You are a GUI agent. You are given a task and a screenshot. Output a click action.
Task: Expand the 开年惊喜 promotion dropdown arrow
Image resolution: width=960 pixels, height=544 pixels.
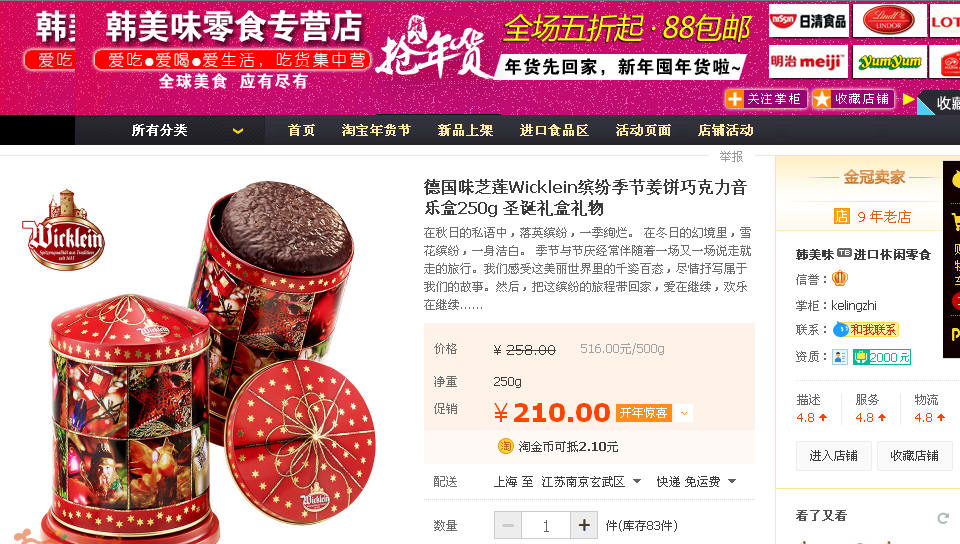684,413
